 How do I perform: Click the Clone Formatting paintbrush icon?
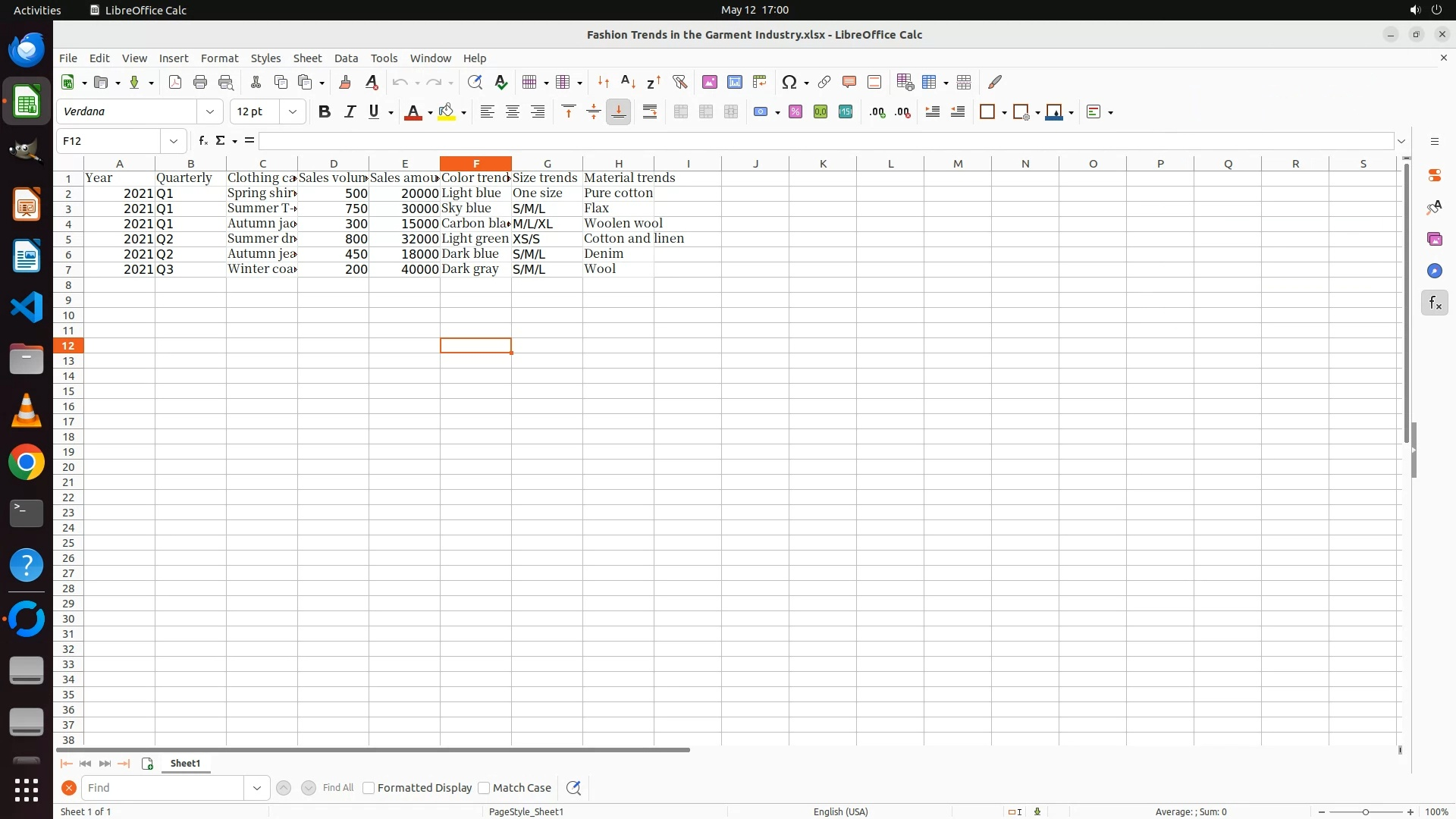[345, 82]
